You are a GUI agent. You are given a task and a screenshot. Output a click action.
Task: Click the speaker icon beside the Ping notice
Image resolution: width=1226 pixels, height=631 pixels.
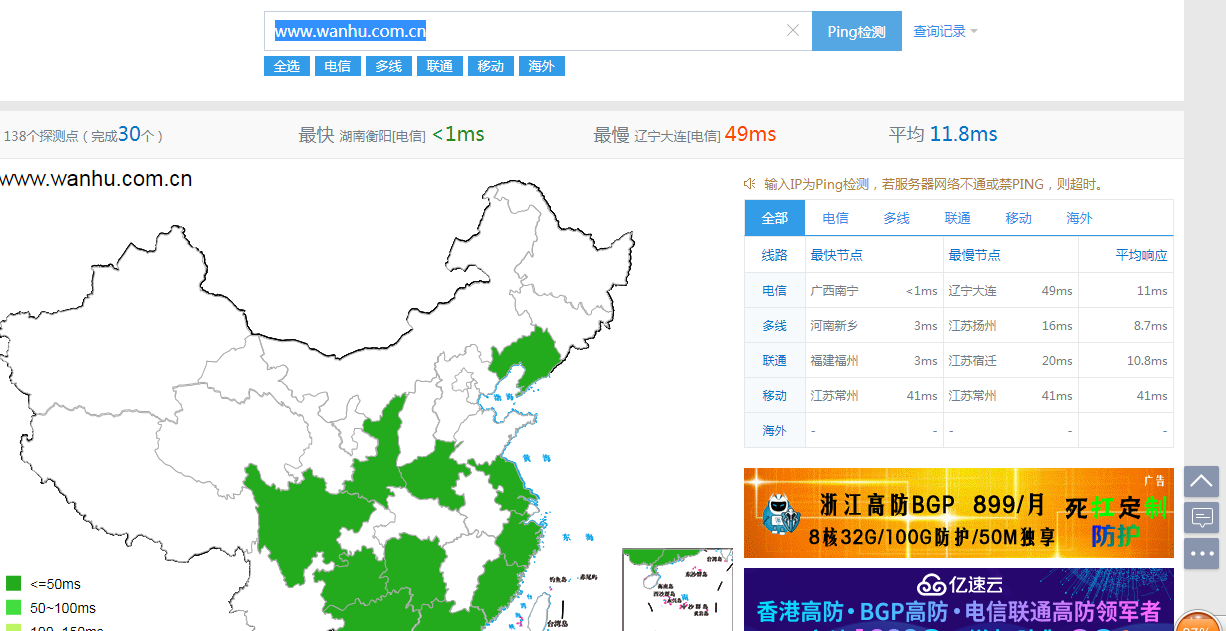(x=749, y=184)
